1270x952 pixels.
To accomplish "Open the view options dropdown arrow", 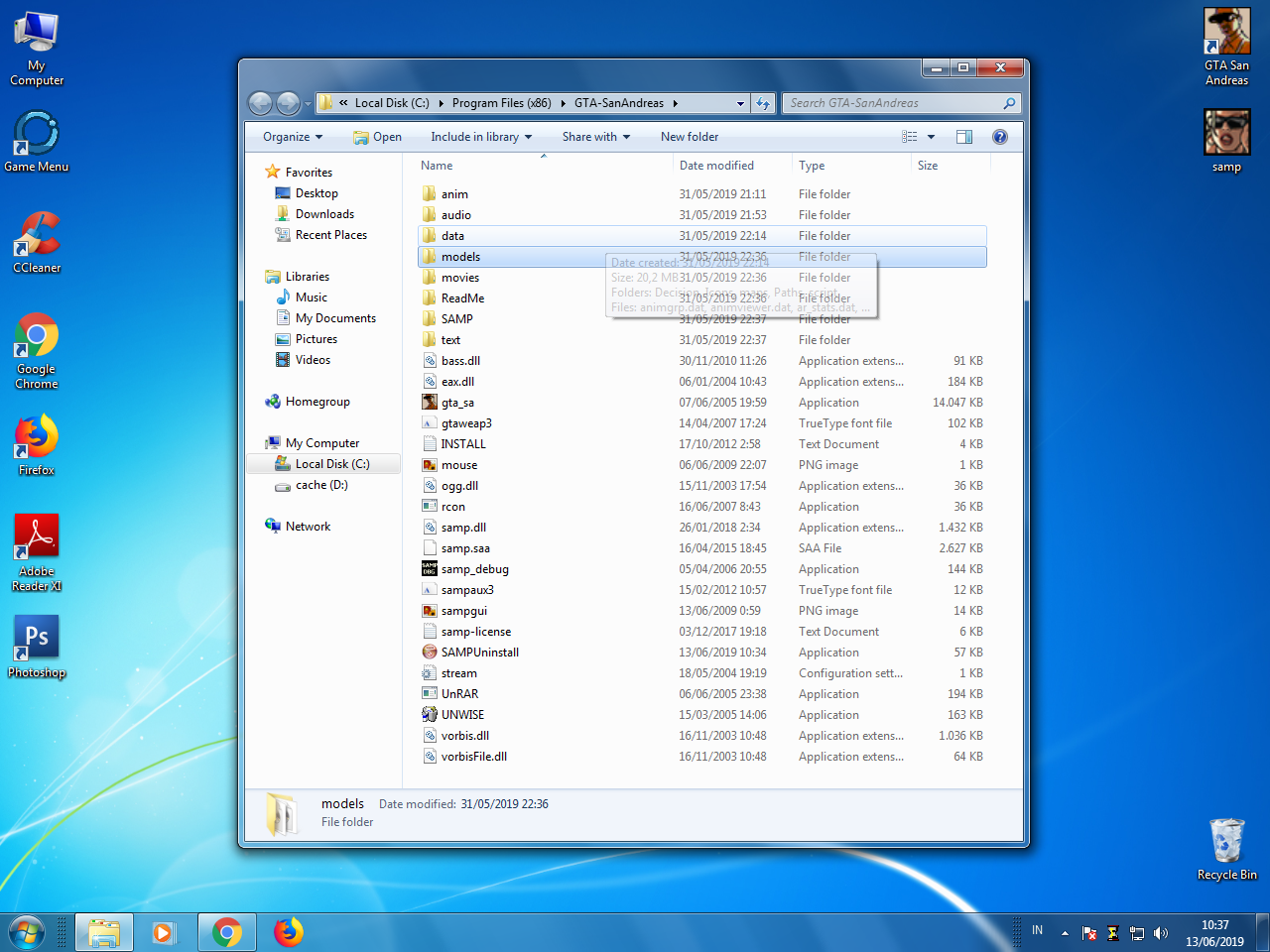I will [x=931, y=137].
